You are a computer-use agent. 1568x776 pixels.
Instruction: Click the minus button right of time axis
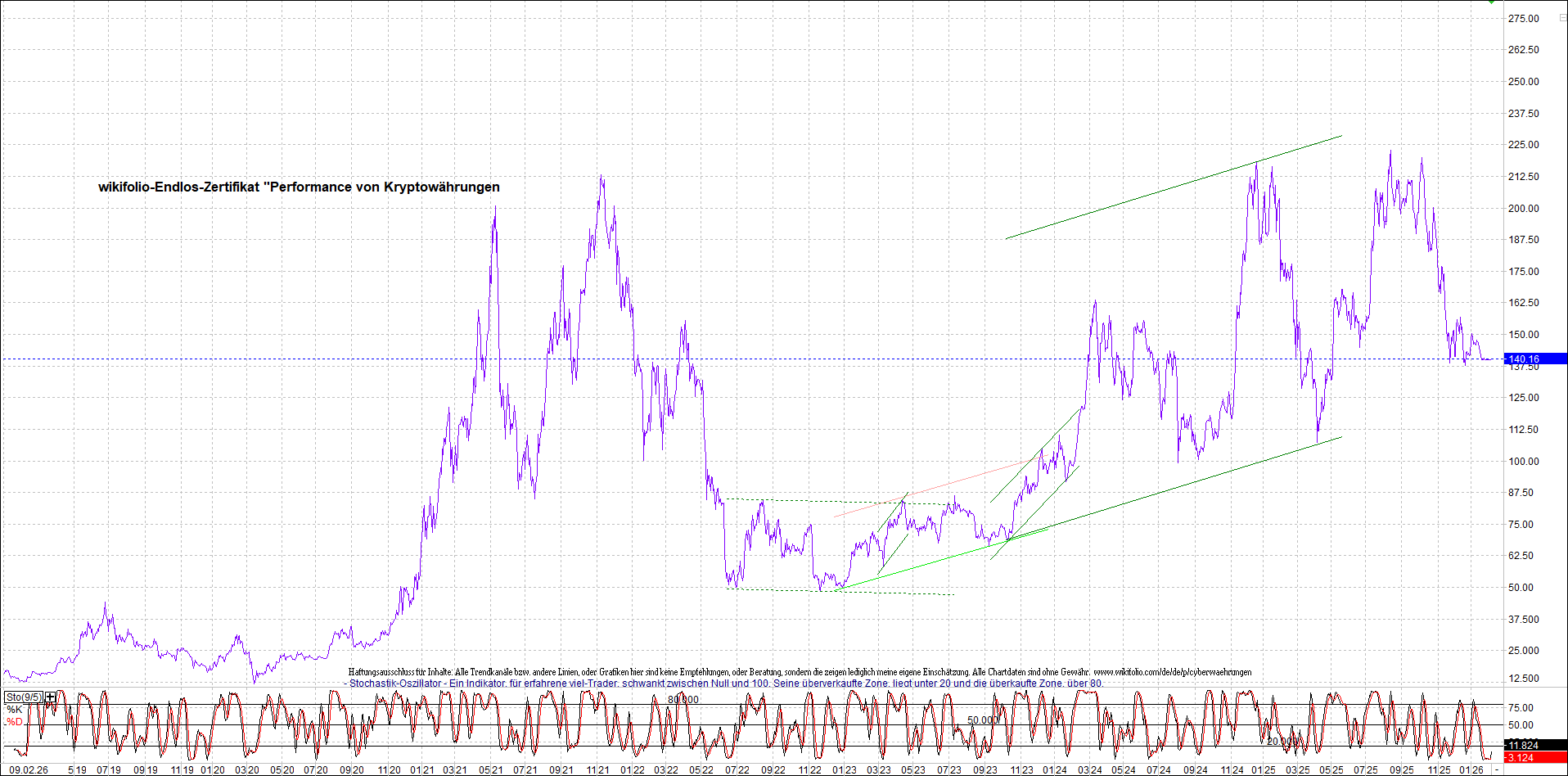(x=1497, y=769)
